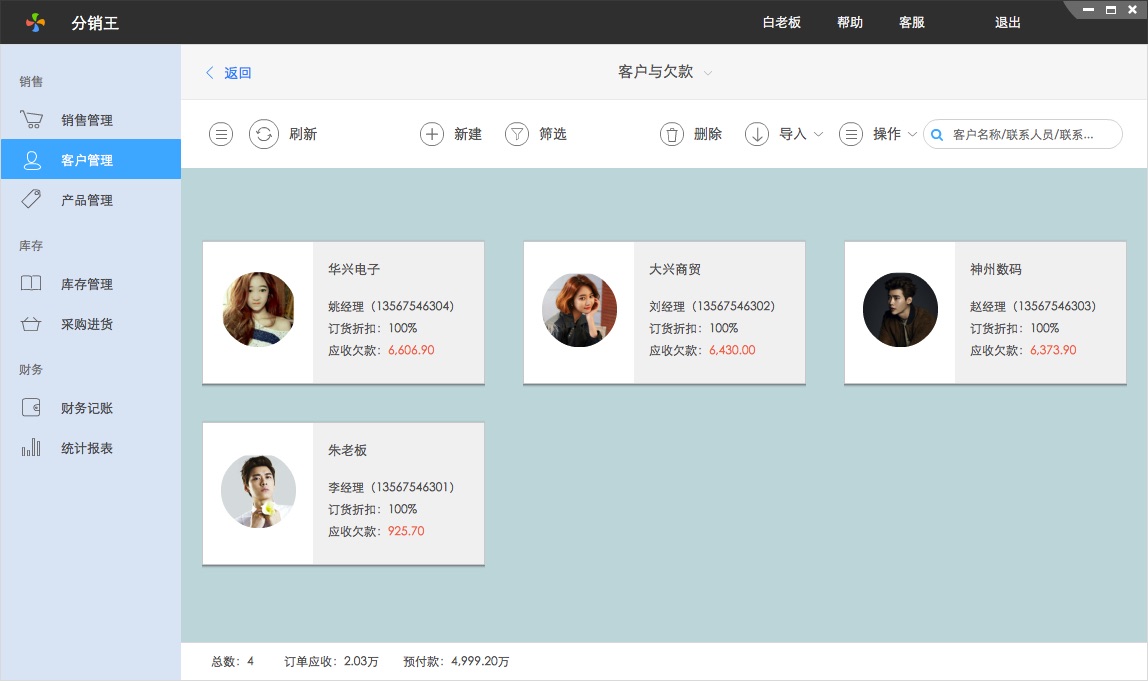
Task: Click the plus icon to create new customer
Action: (x=432, y=134)
